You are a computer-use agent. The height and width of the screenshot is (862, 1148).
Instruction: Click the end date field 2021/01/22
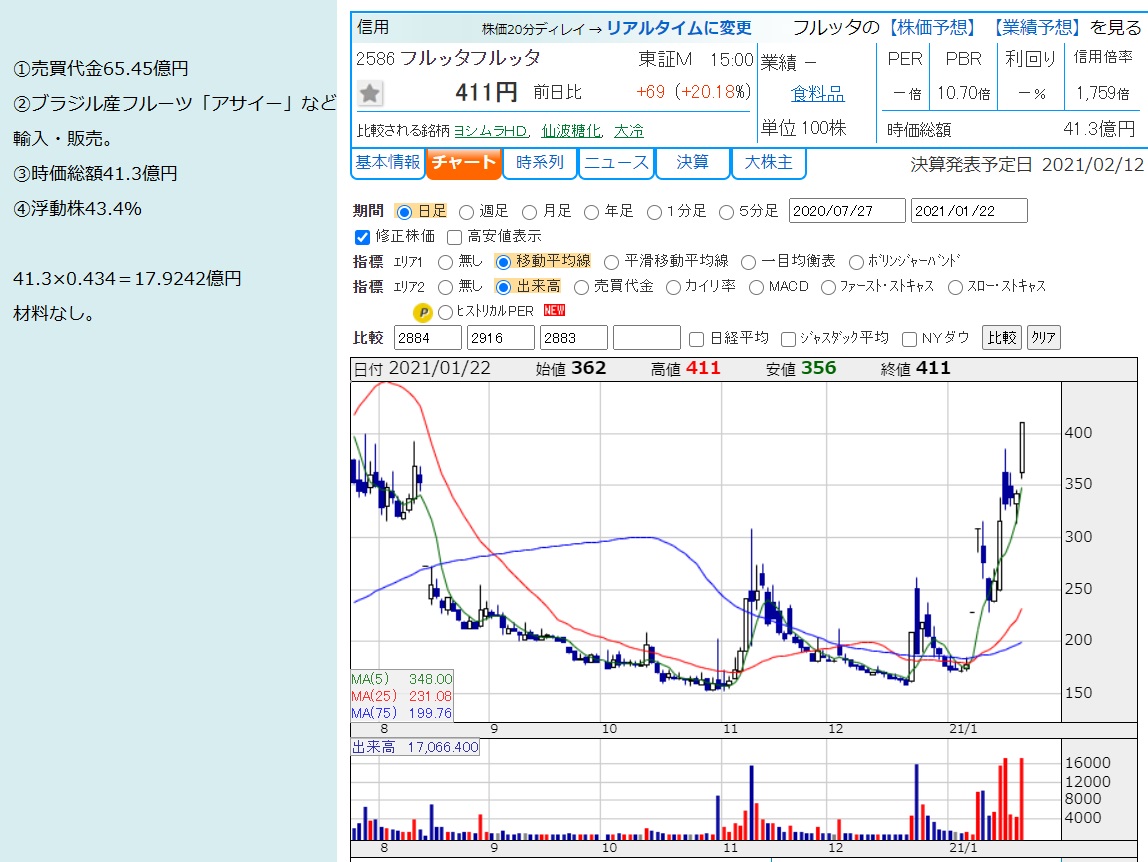point(969,211)
